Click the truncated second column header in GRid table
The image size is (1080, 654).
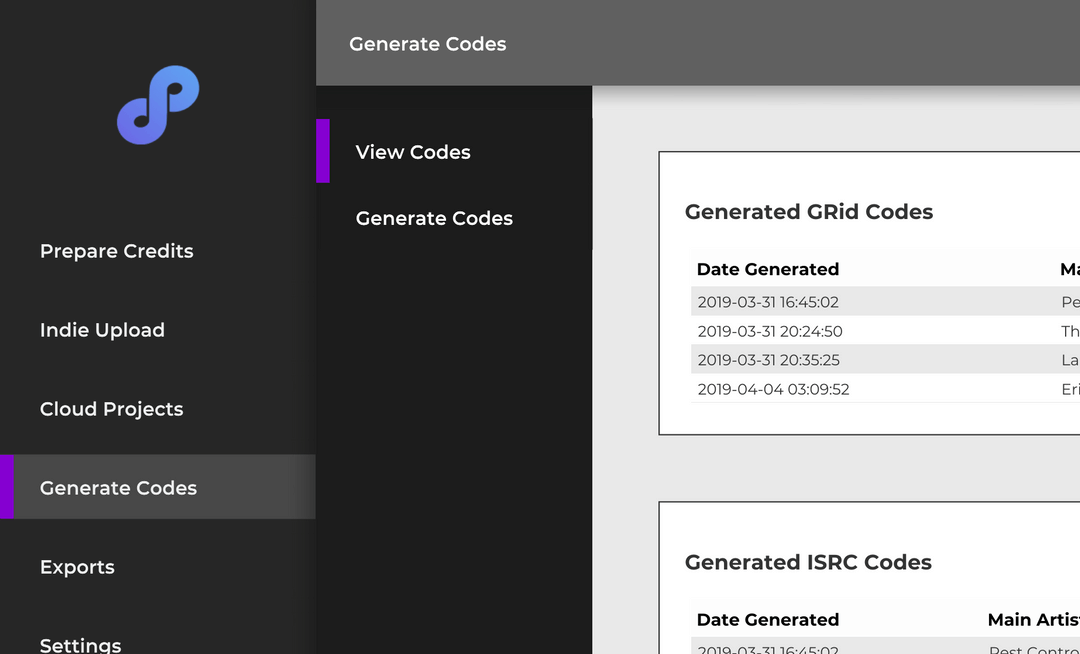pos(1069,269)
